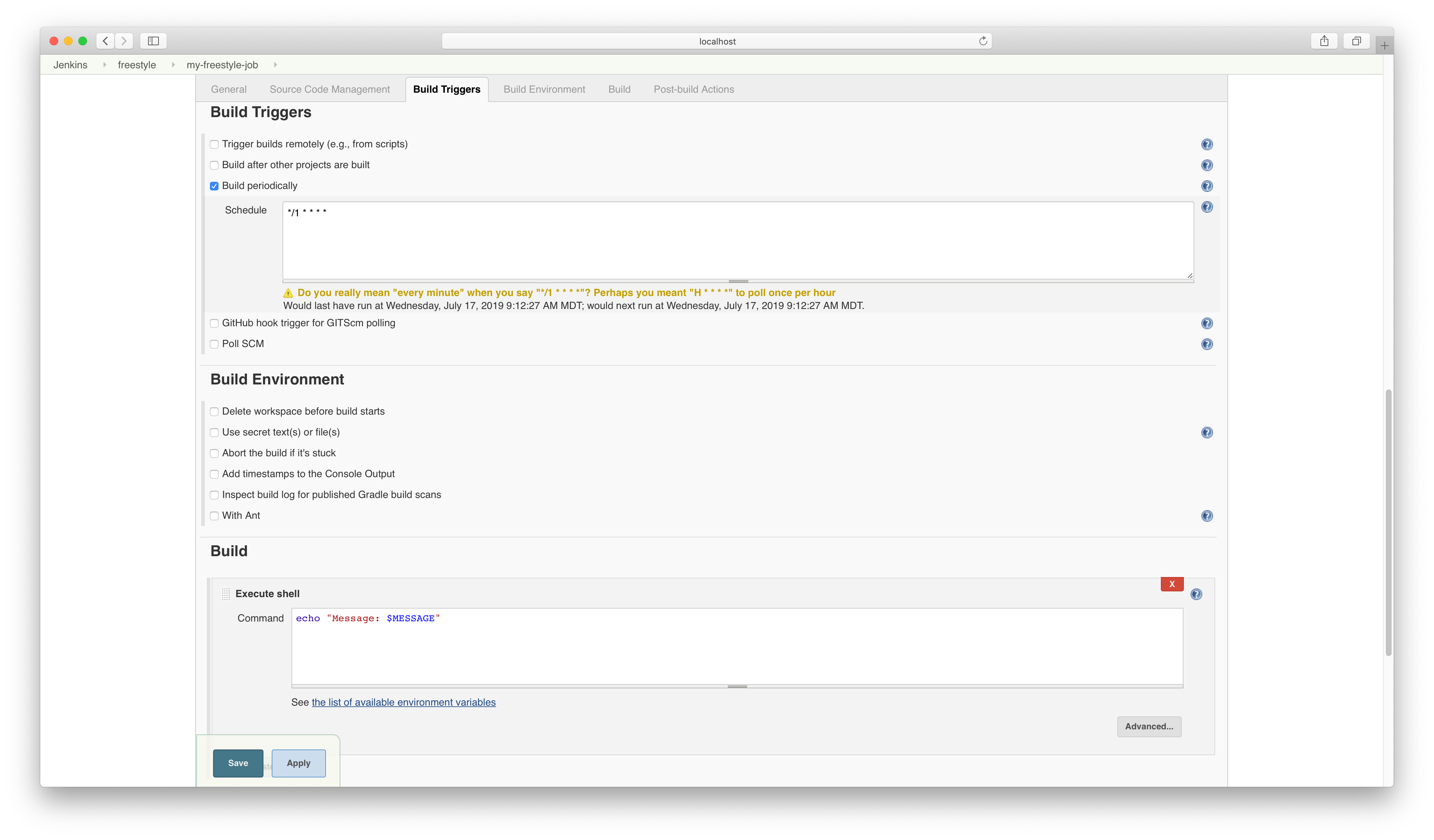Expand breadcrumb arrow after Jenkins
Screen dimensions: 1434x840
pyautogui.click(x=105, y=65)
